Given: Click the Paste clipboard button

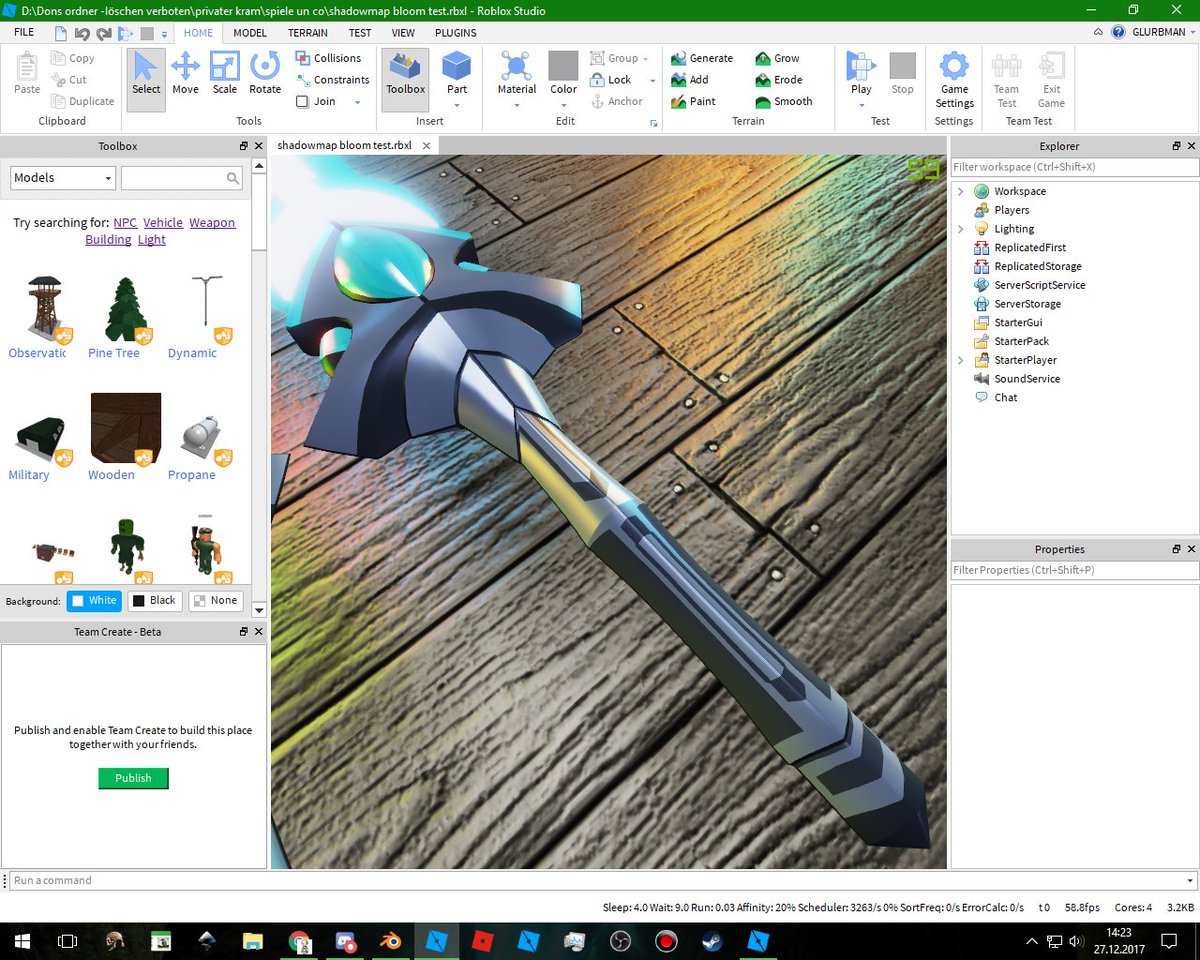Looking at the screenshot, I should pyautogui.click(x=27, y=75).
